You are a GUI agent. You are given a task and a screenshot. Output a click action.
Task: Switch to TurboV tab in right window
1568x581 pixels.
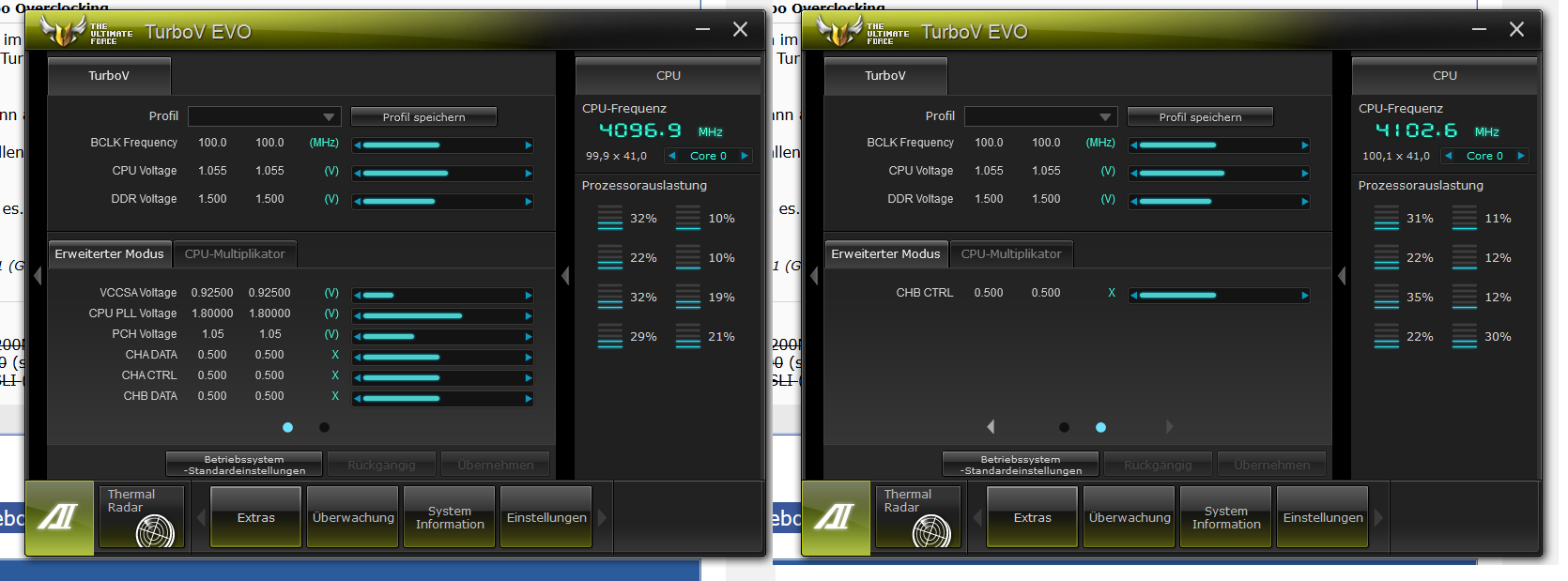coord(885,76)
